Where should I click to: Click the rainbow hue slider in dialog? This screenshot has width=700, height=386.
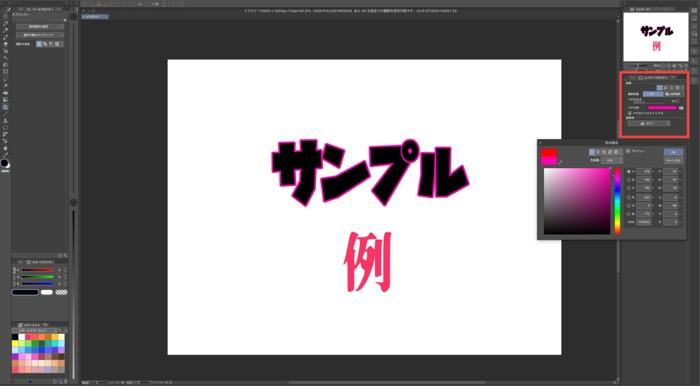(617, 201)
